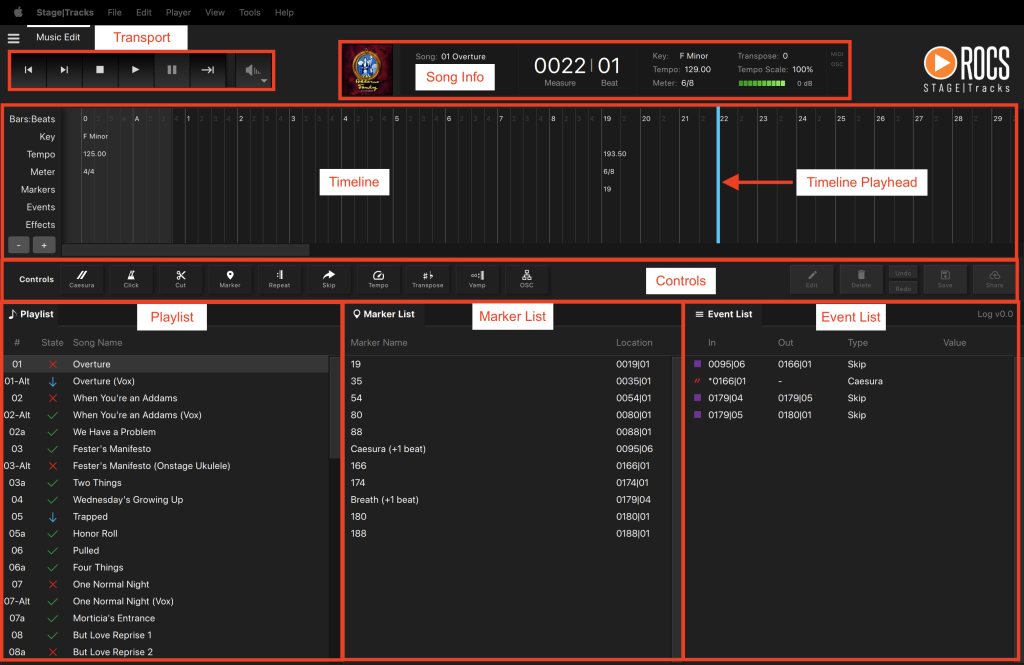
Task: Select marker Caesura (+1 beat) in the Marker List
Action: coord(388,449)
